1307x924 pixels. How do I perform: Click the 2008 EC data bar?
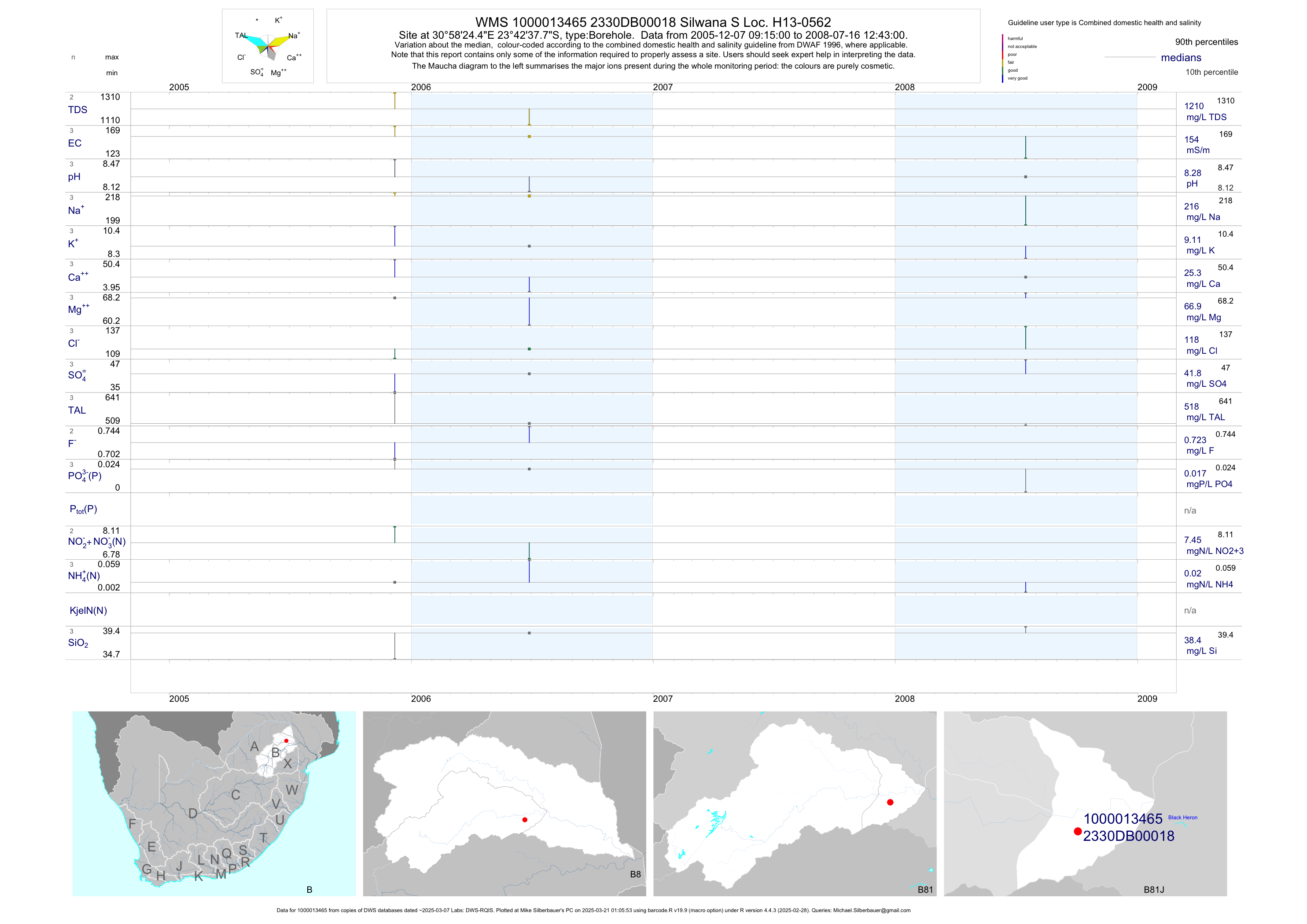coord(1026,147)
